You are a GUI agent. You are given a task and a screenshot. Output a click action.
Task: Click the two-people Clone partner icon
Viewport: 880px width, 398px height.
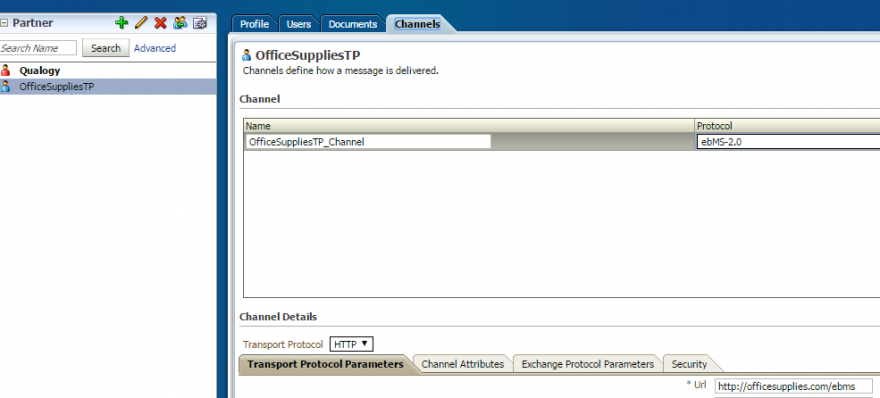click(180, 22)
